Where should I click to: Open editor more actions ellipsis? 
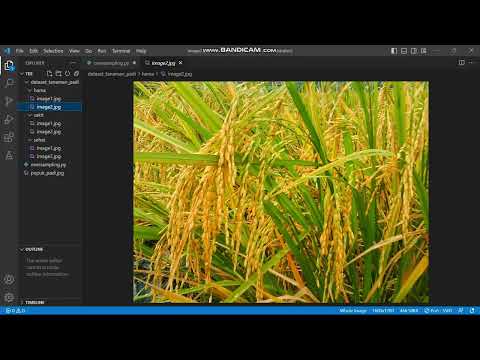pyautogui.click(x=471, y=62)
